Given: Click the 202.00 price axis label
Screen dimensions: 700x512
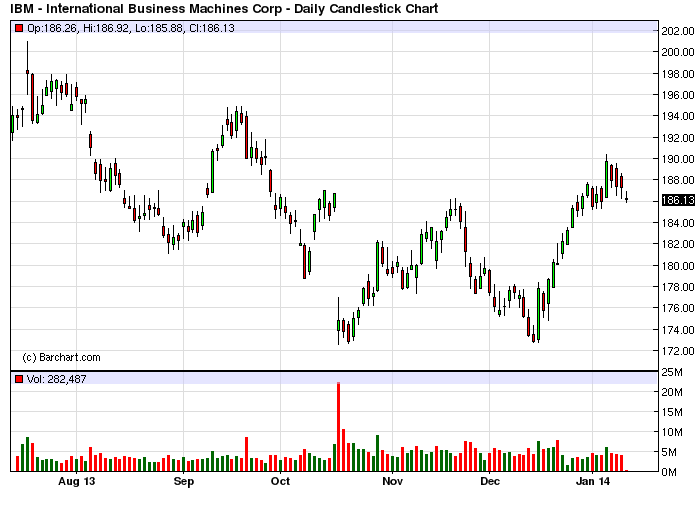Looking at the screenshot, I should [x=678, y=31].
